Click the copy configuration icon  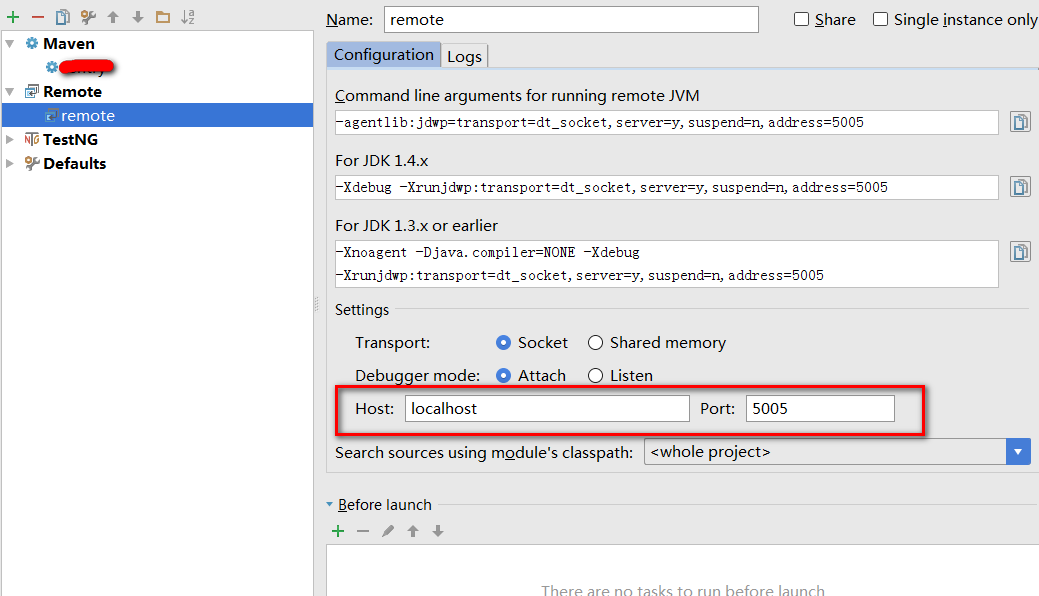click(x=63, y=17)
